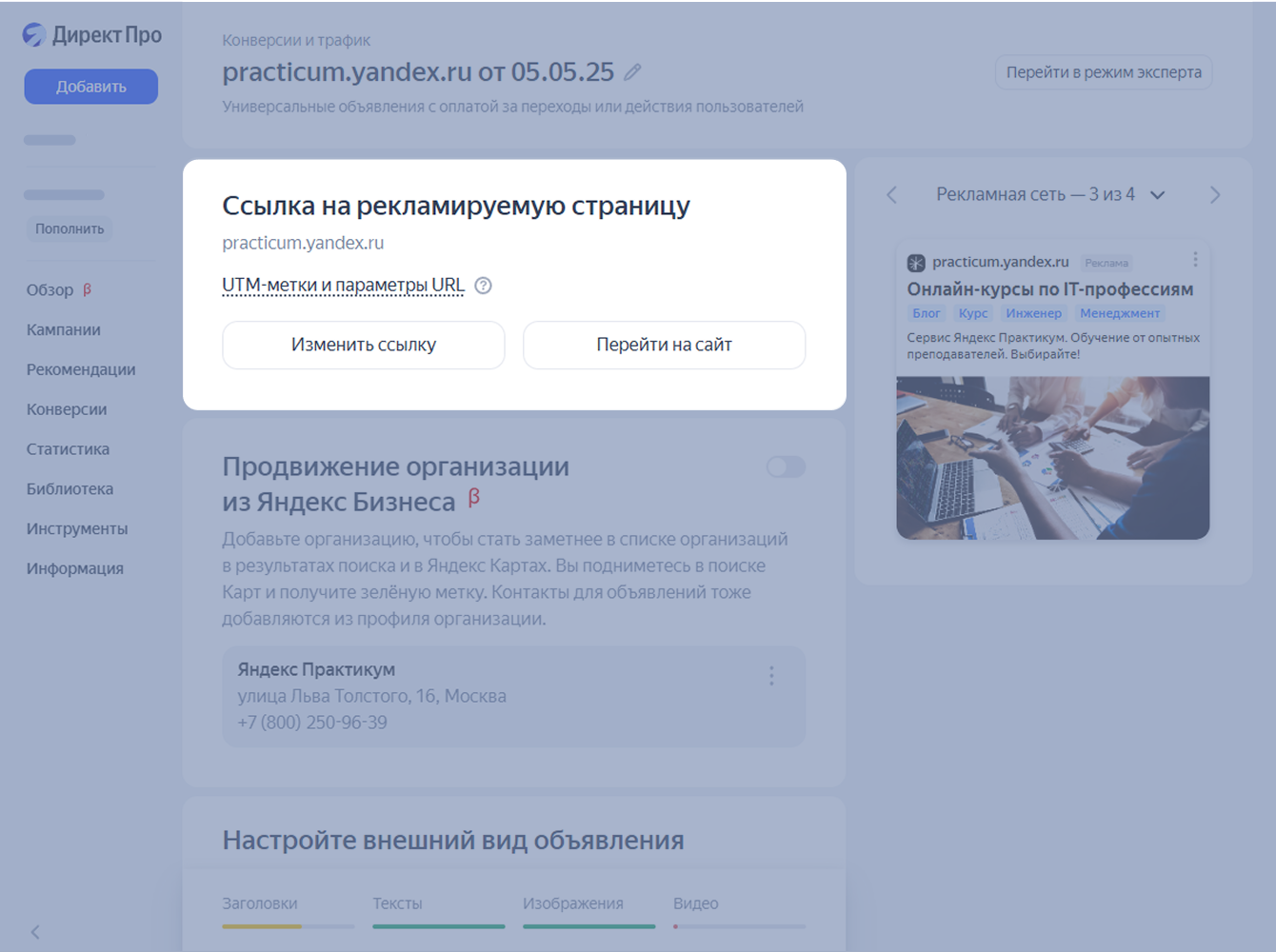1276x952 pixels.
Task: Open the UTM-метки и параметры URL link
Action: point(343,286)
